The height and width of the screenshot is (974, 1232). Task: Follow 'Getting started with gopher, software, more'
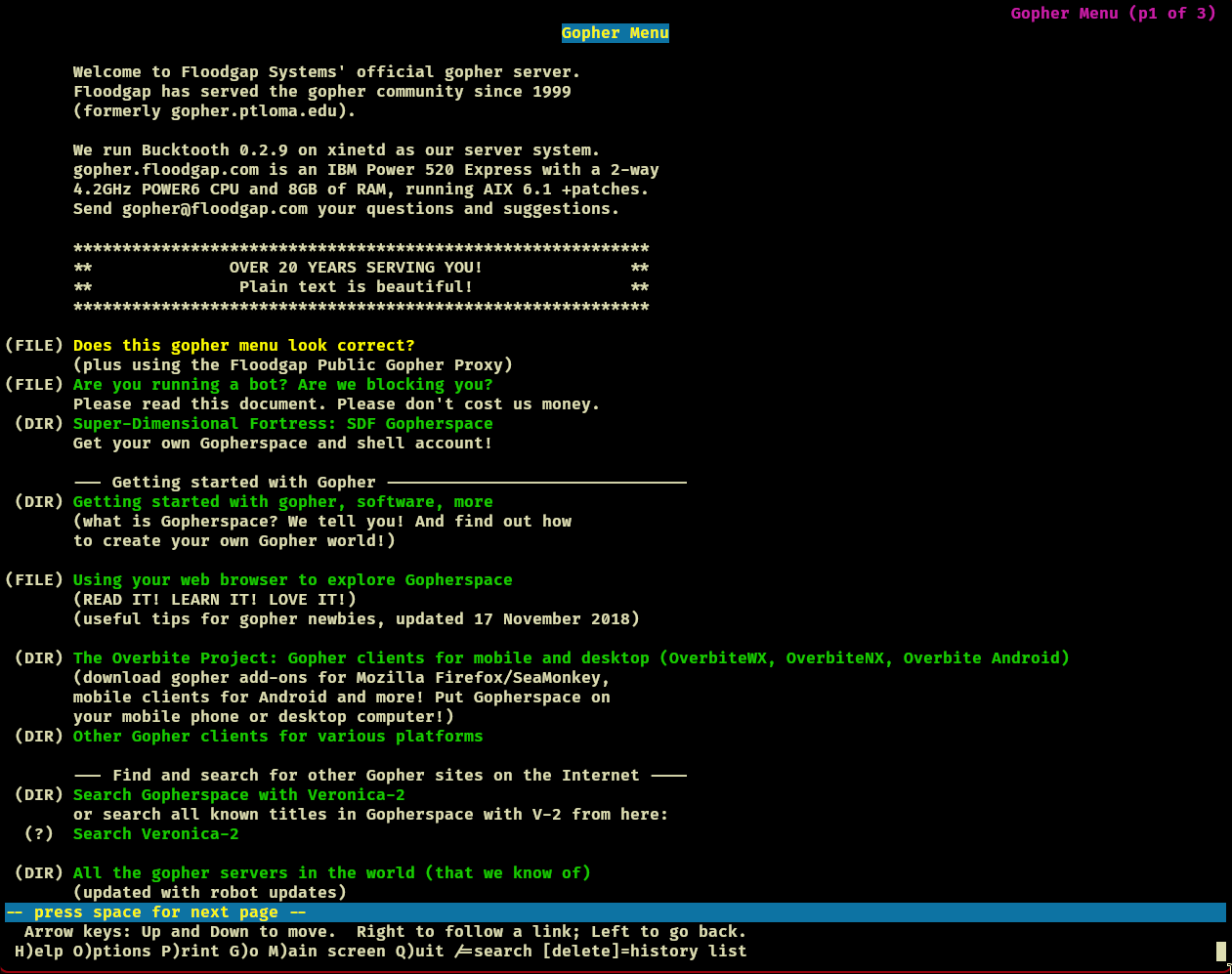(283, 502)
